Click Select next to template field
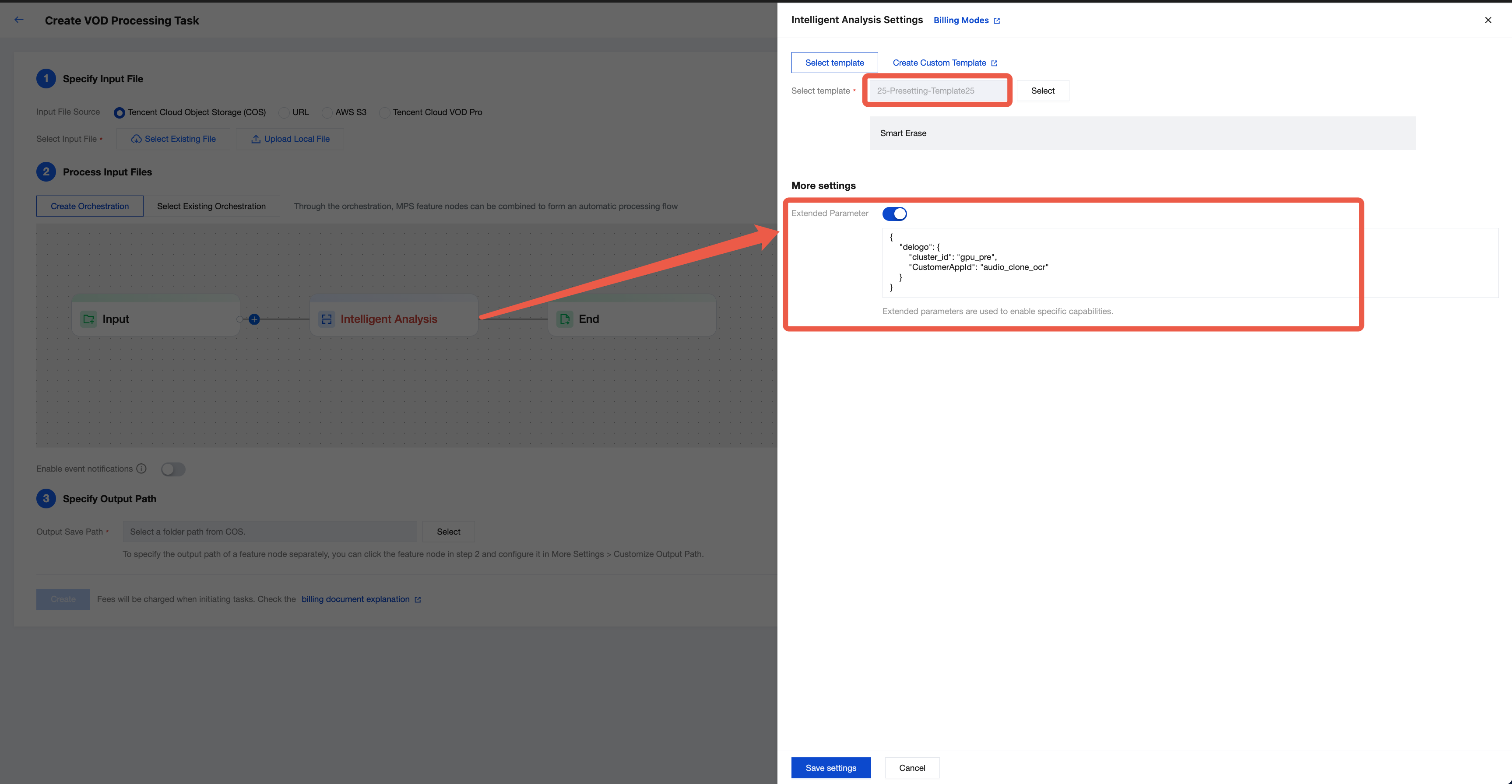The width and height of the screenshot is (1512, 784). pyautogui.click(x=1042, y=91)
